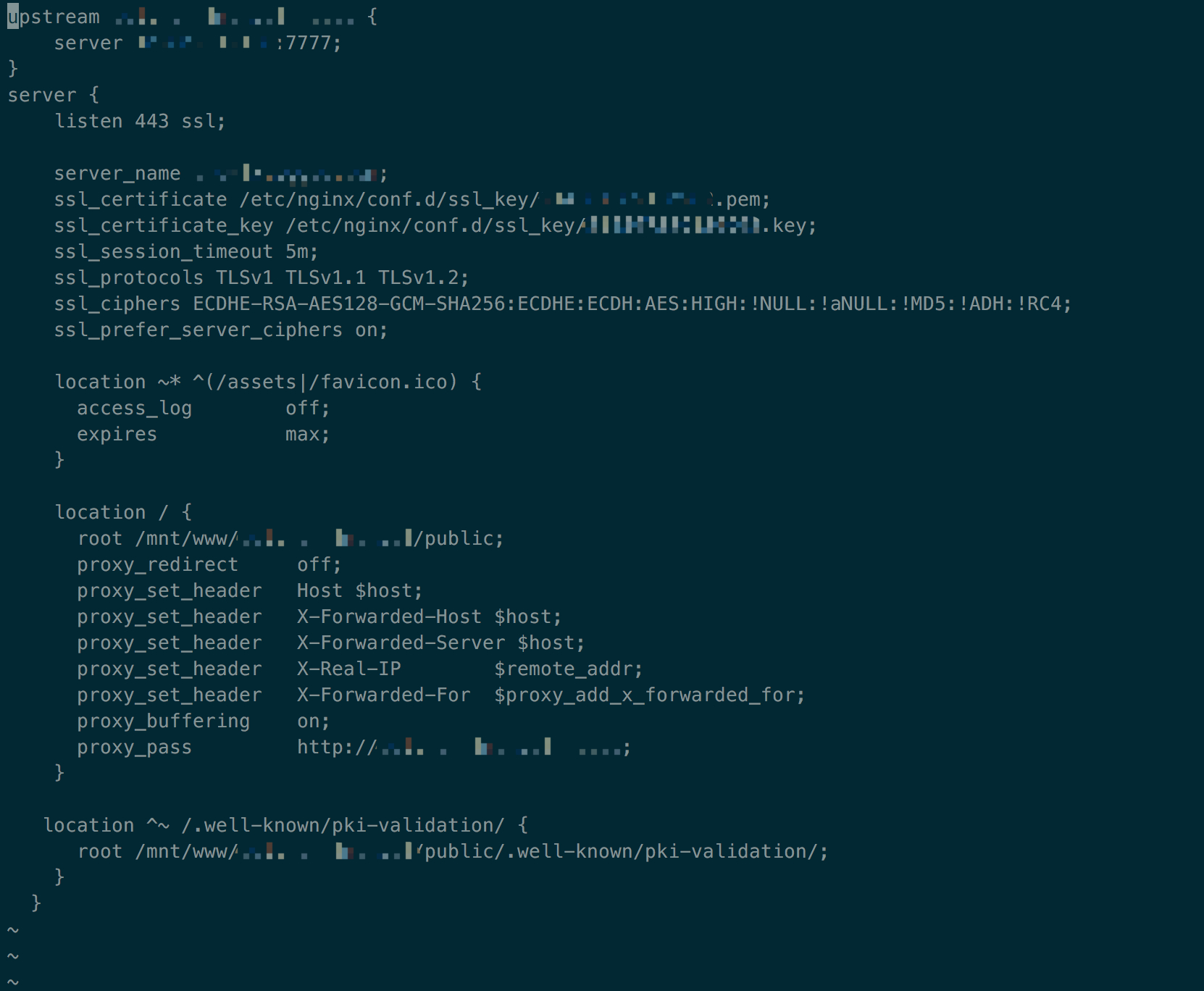The image size is (1204, 991).
Task: Click the 'server_name' directive
Action: click(x=117, y=174)
